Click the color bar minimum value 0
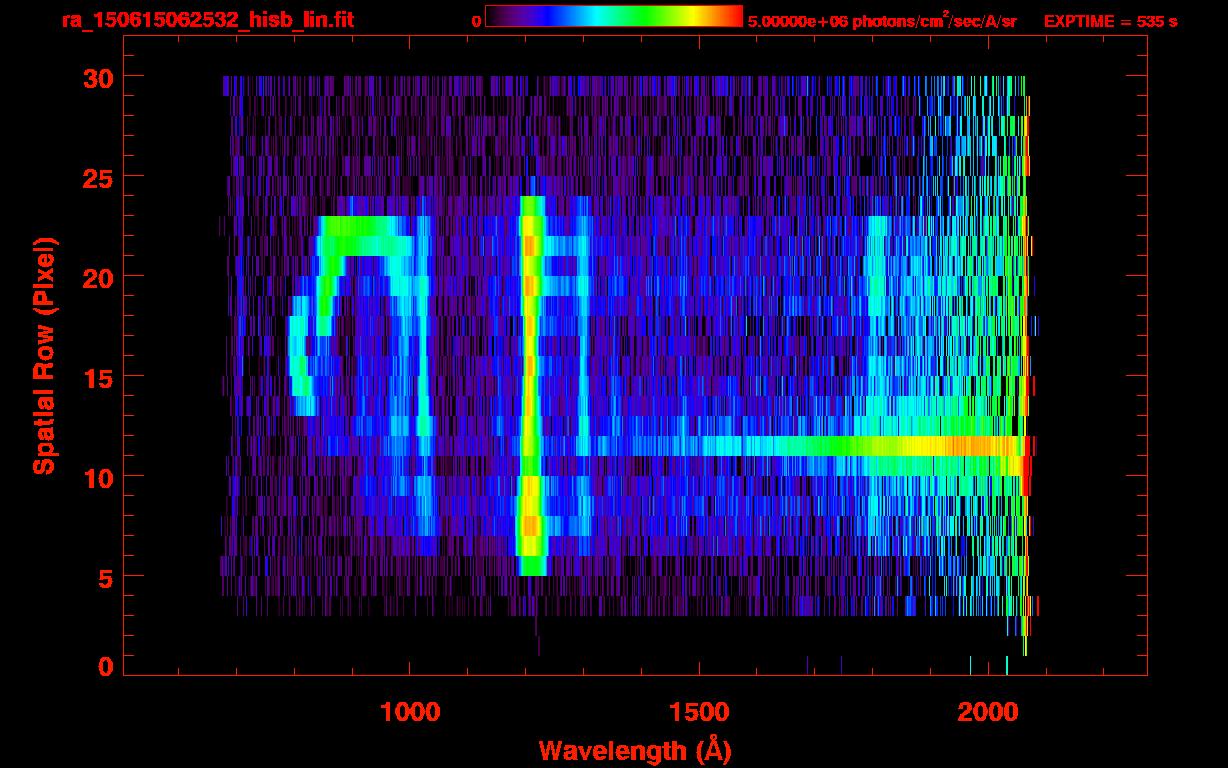The height and width of the screenshot is (768, 1228). click(476, 21)
